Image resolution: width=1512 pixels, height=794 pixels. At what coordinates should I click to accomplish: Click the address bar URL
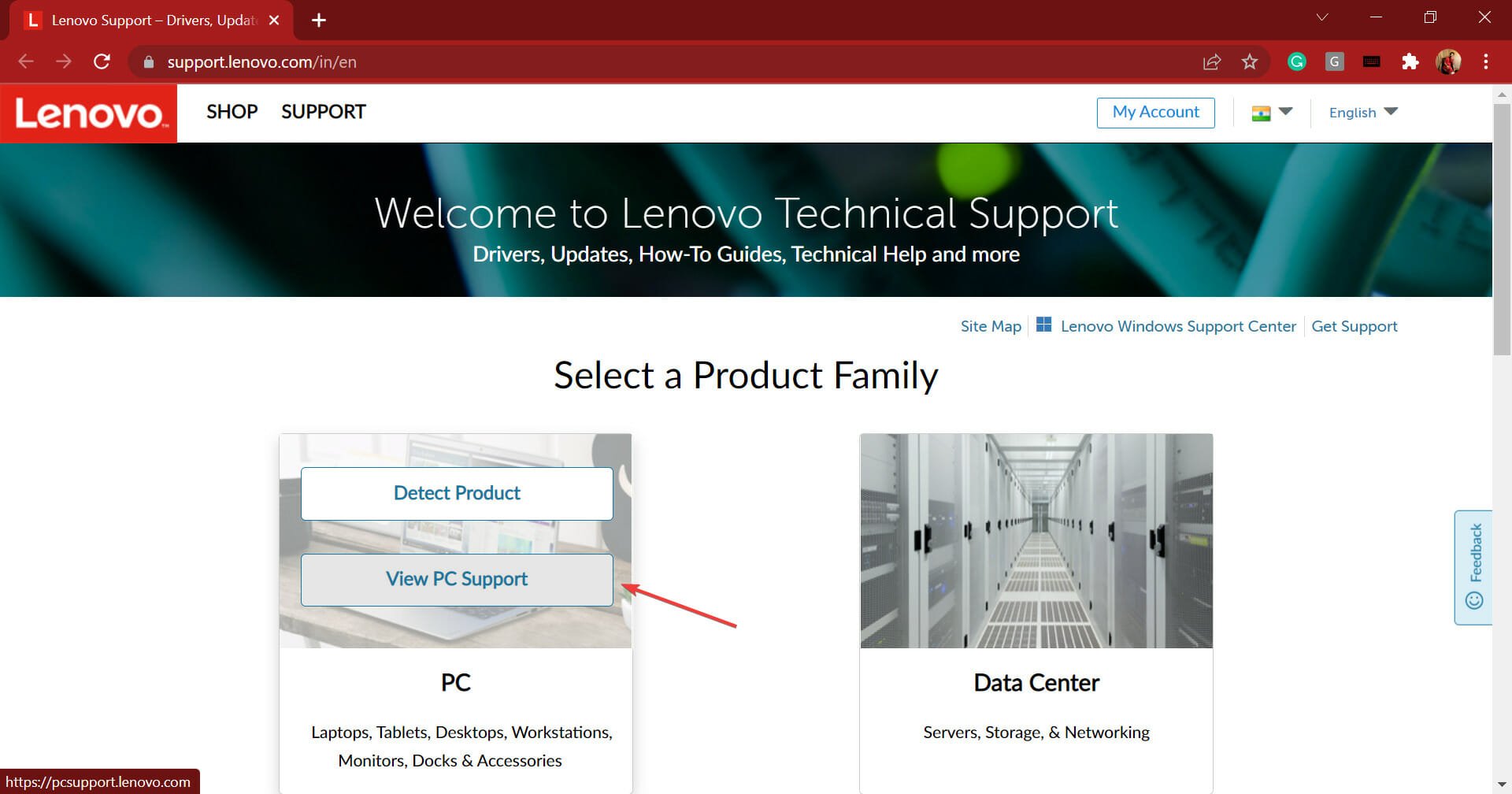[x=261, y=62]
